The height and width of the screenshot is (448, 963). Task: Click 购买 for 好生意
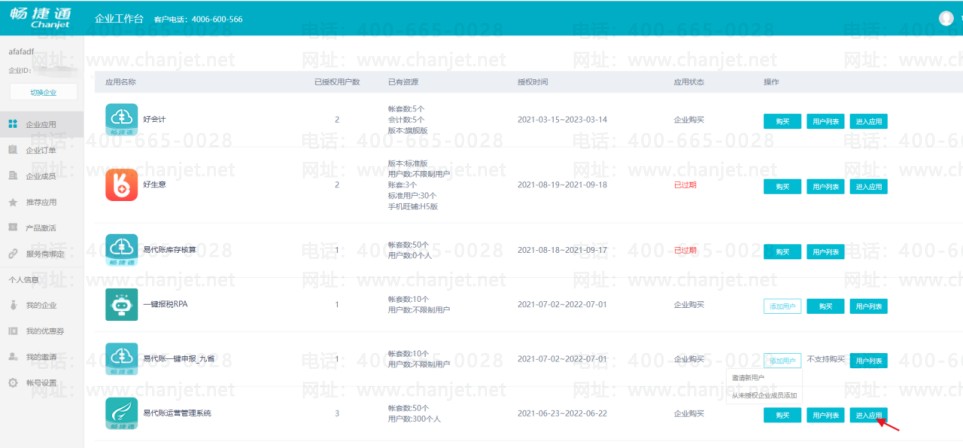coord(782,186)
